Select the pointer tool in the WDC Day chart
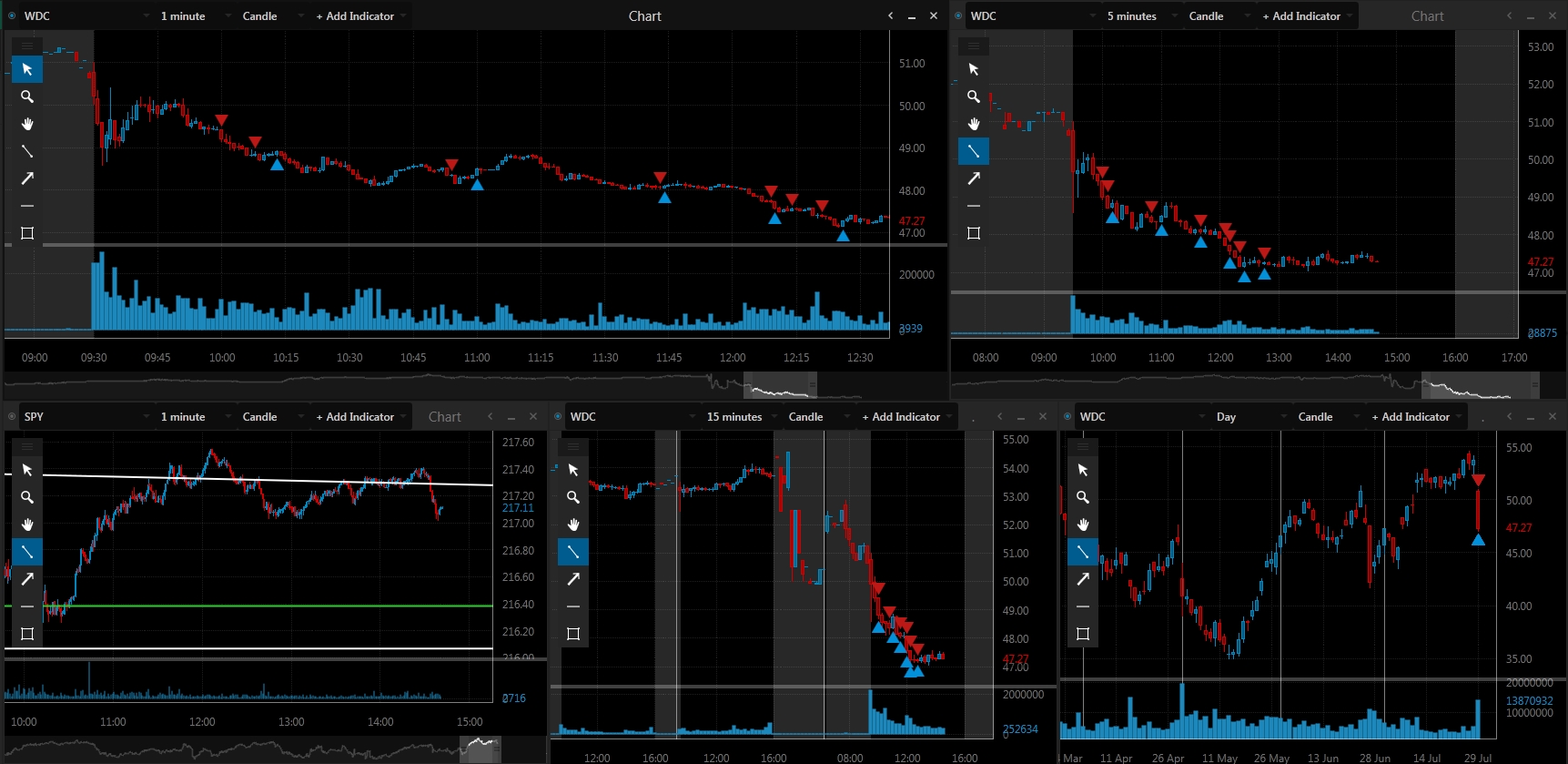The width and height of the screenshot is (1568, 764). click(1083, 470)
